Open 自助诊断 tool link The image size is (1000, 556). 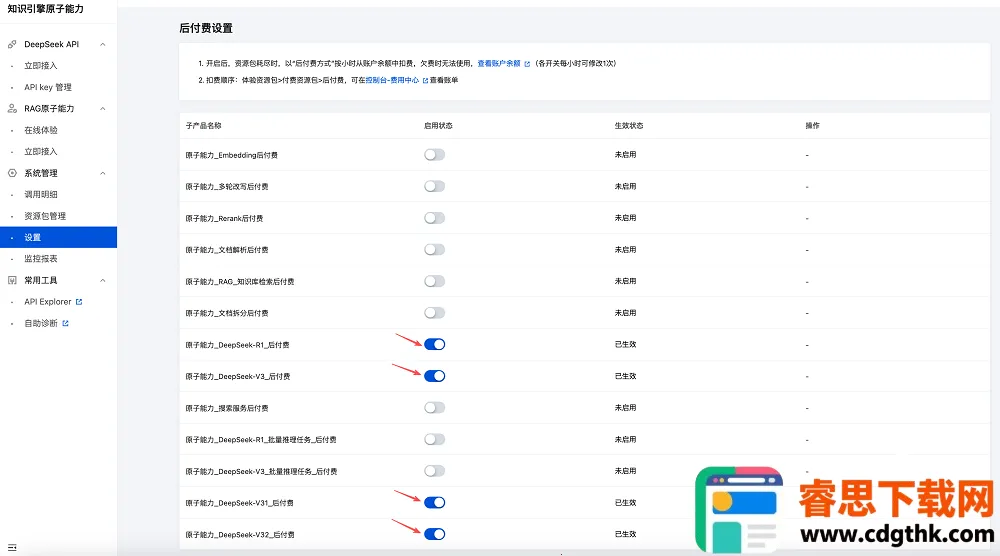(x=41, y=323)
